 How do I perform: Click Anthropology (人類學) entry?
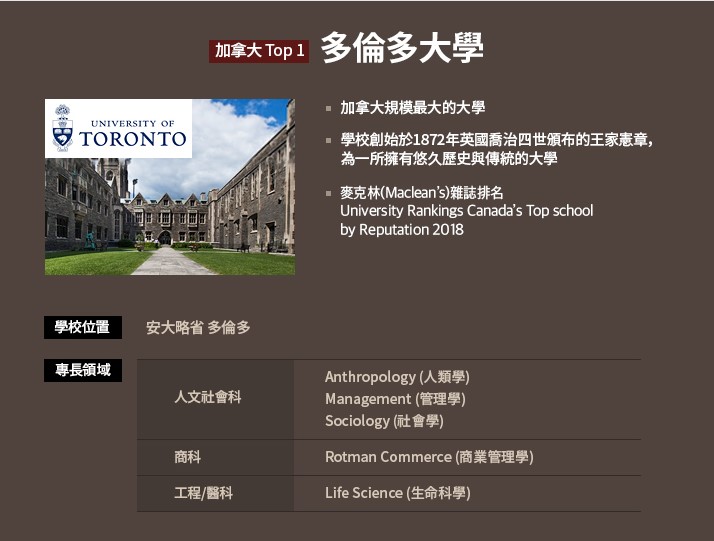397,377
